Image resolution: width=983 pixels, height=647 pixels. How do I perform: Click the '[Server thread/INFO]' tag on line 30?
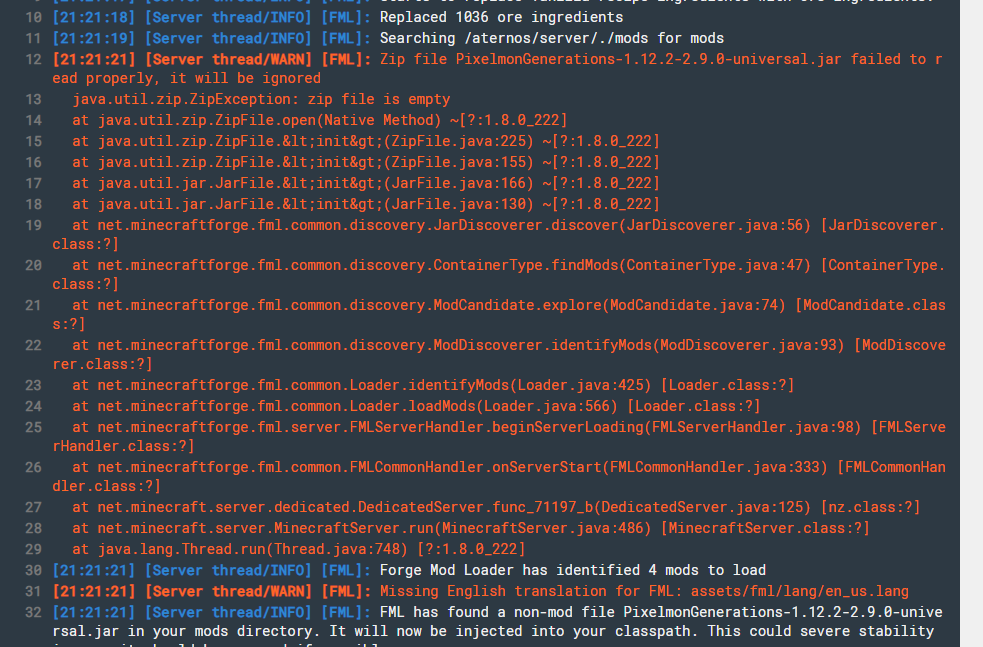point(228,571)
